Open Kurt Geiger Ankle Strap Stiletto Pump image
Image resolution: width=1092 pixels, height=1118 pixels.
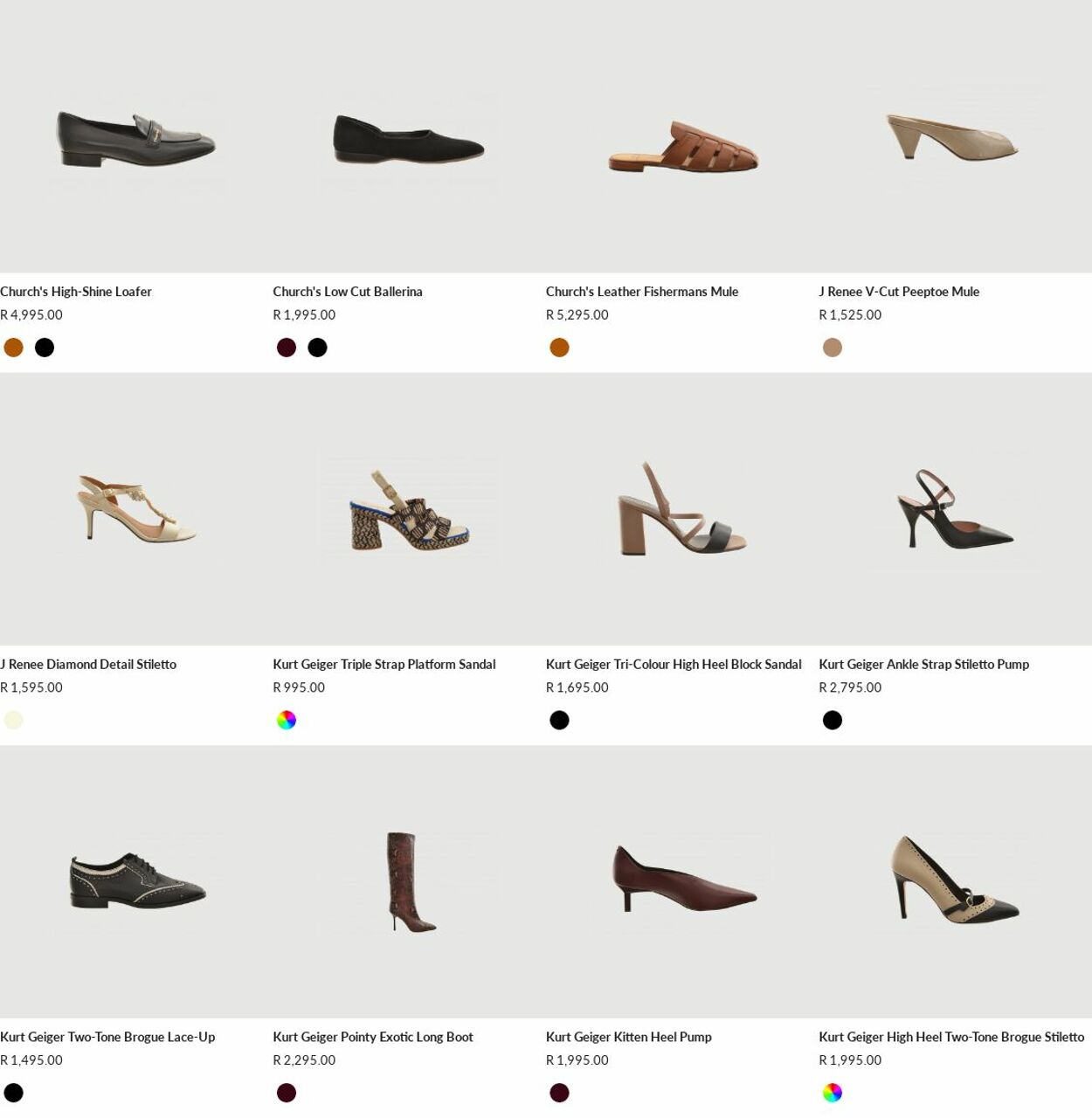coord(955,509)
